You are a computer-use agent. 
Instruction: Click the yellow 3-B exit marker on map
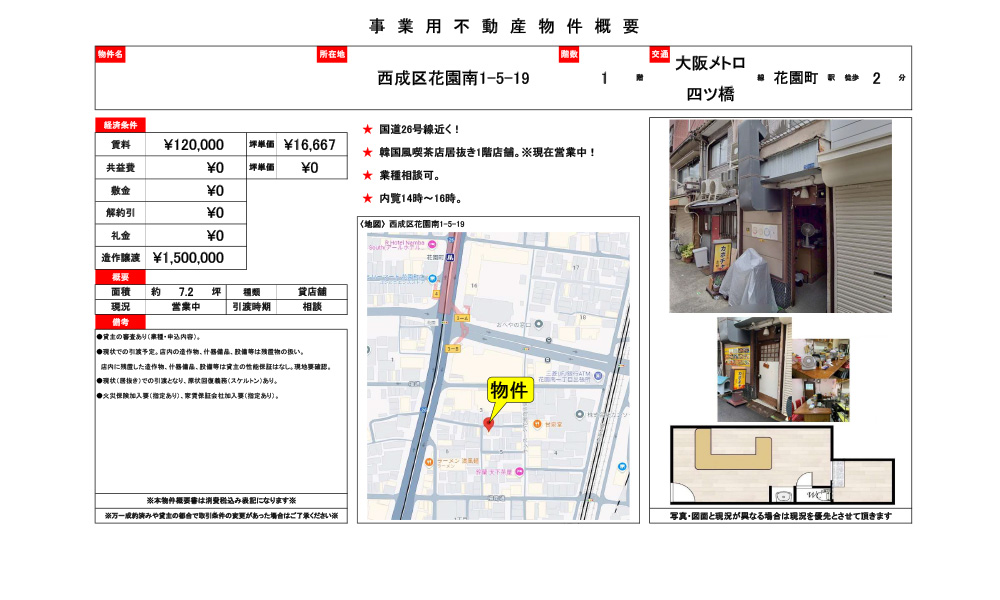452,349
